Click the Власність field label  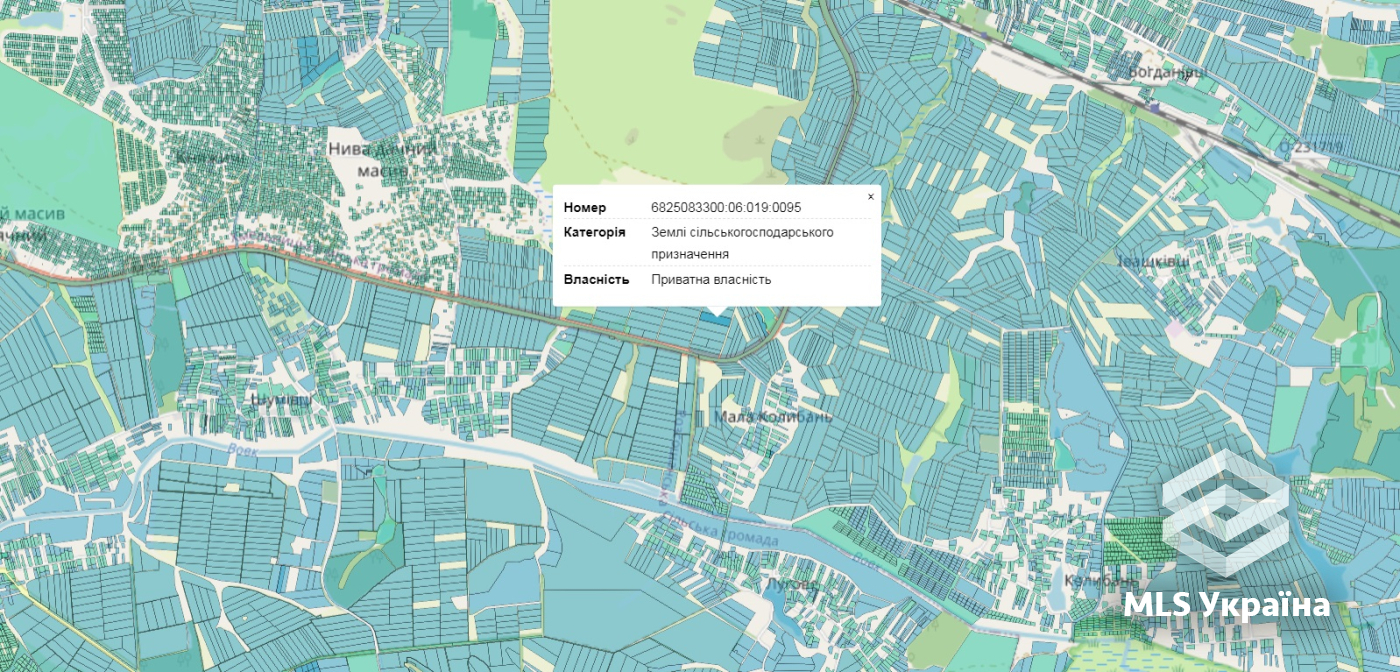597,279
